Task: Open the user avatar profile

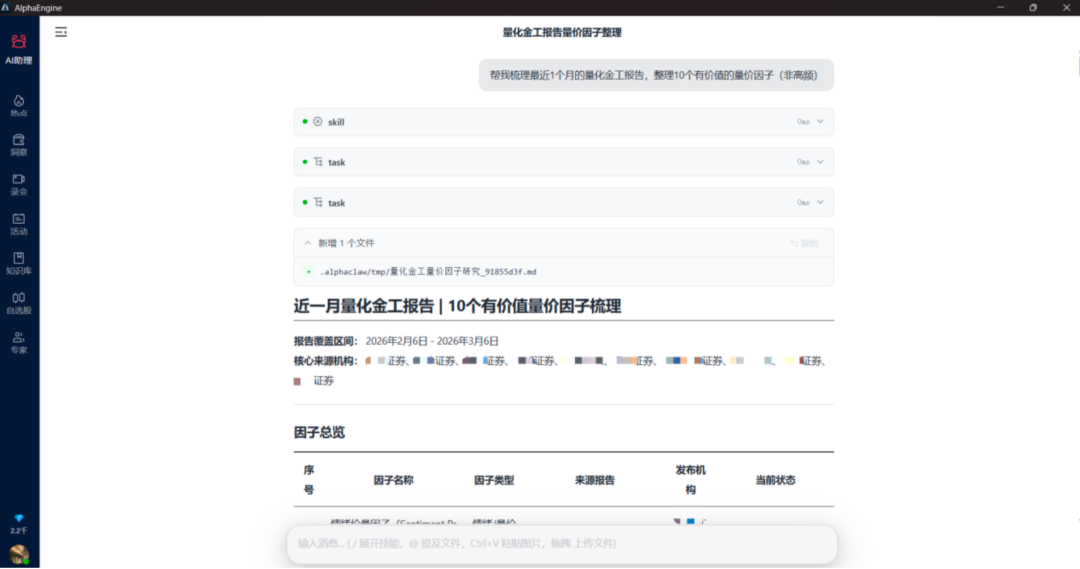Action: pos(19,554)
